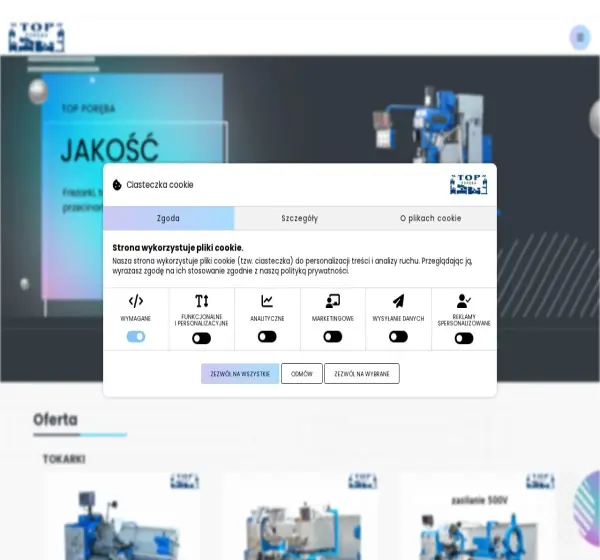The height and width of the screenshot is (560, 600).
Task: Switch to the Szczegóły tab
Action: (x=300, y=218)
